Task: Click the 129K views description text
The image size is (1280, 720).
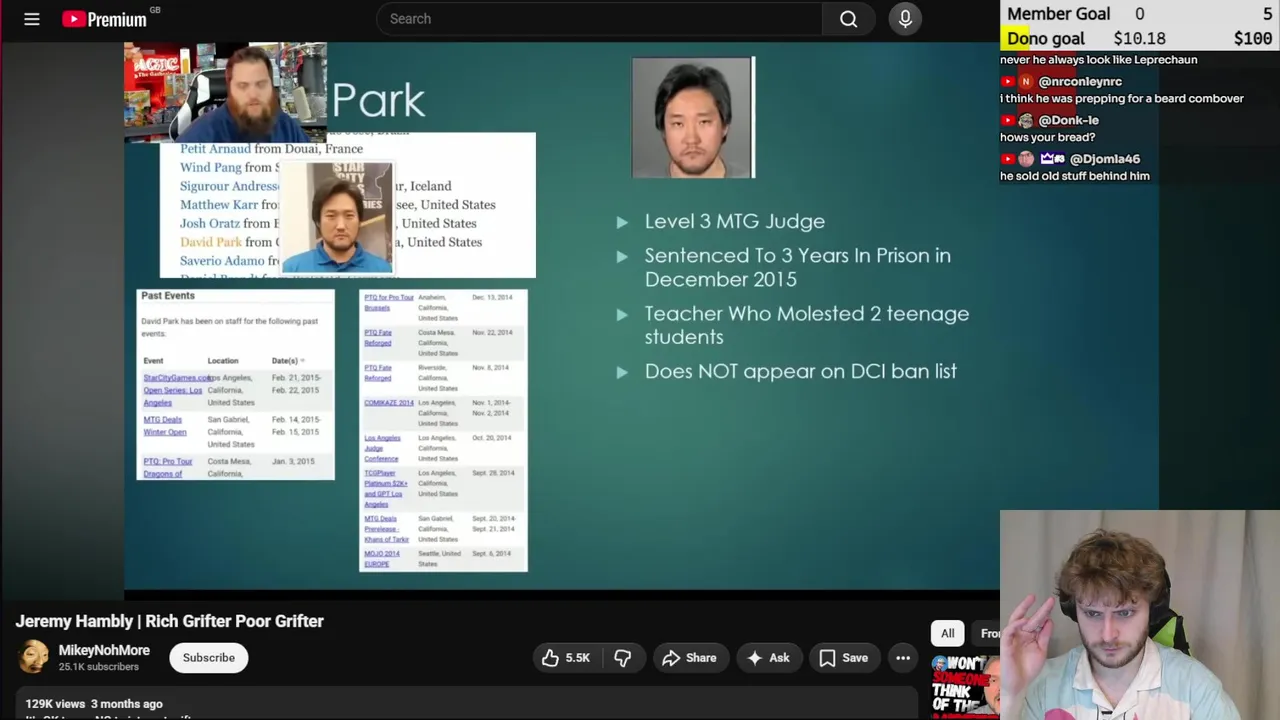Action: pos(94,704)
